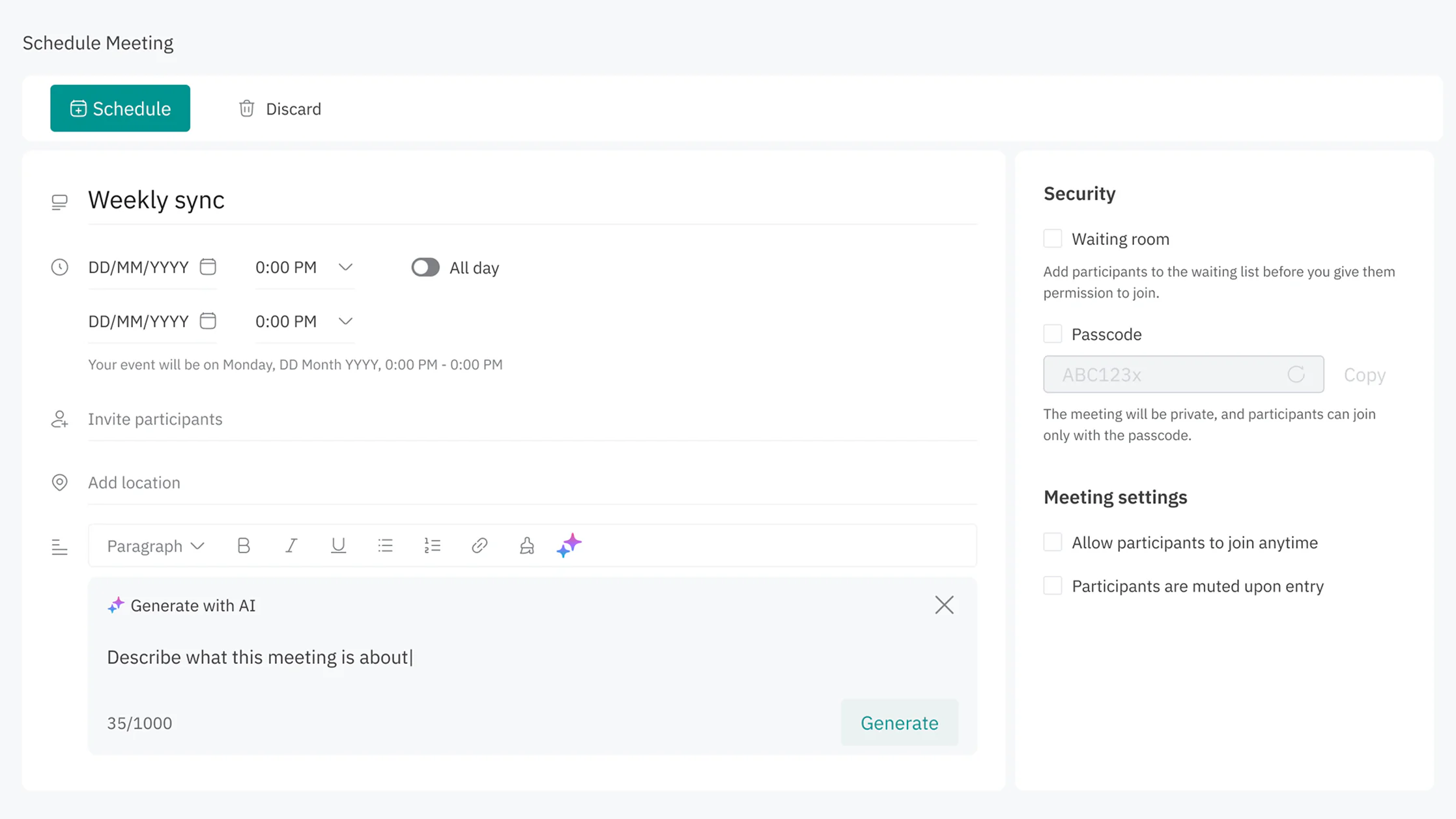This screenshot has height=819, width=1456.
Task: Regenerate the passcode with refresh icon
Action: pos(1296,374)
